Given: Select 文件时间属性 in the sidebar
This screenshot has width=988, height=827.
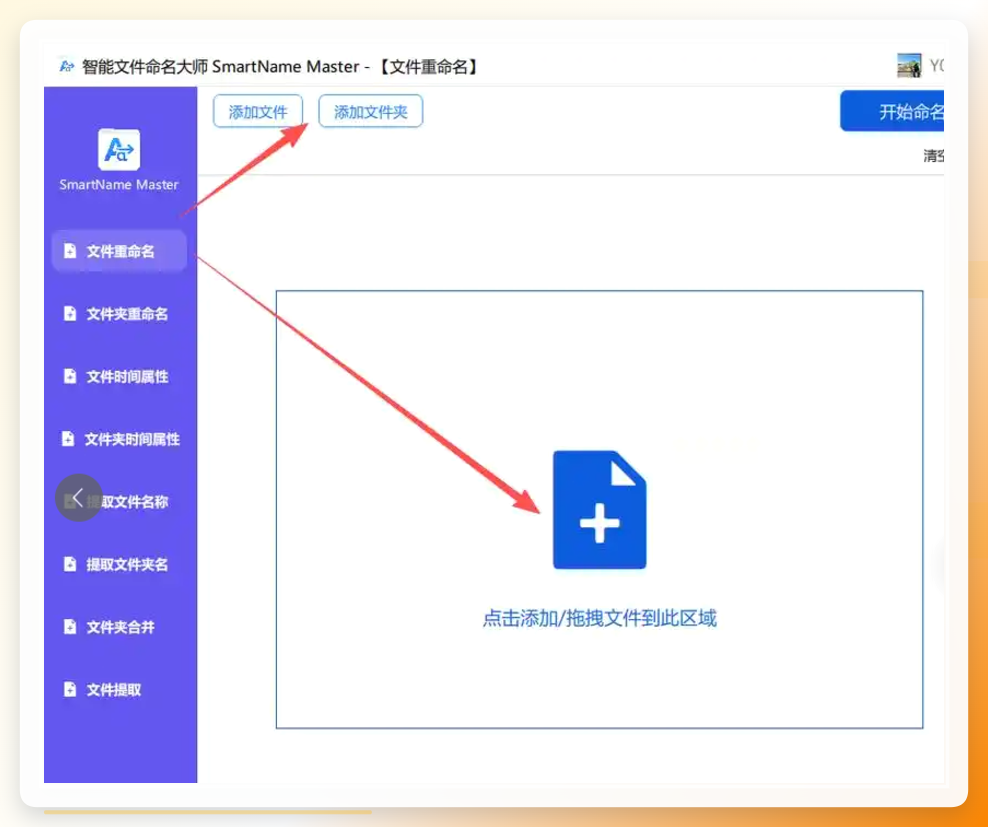Looking at the screenshot, I should click(119, 376).
